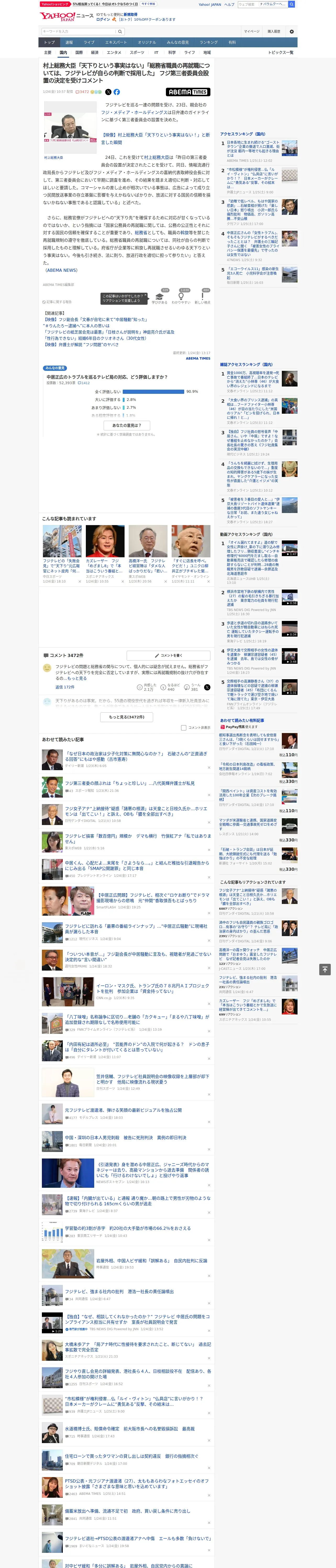Click the もっと見る(3472件) comments button
This screenshot has width=336, height=1568.
point(127,717)
